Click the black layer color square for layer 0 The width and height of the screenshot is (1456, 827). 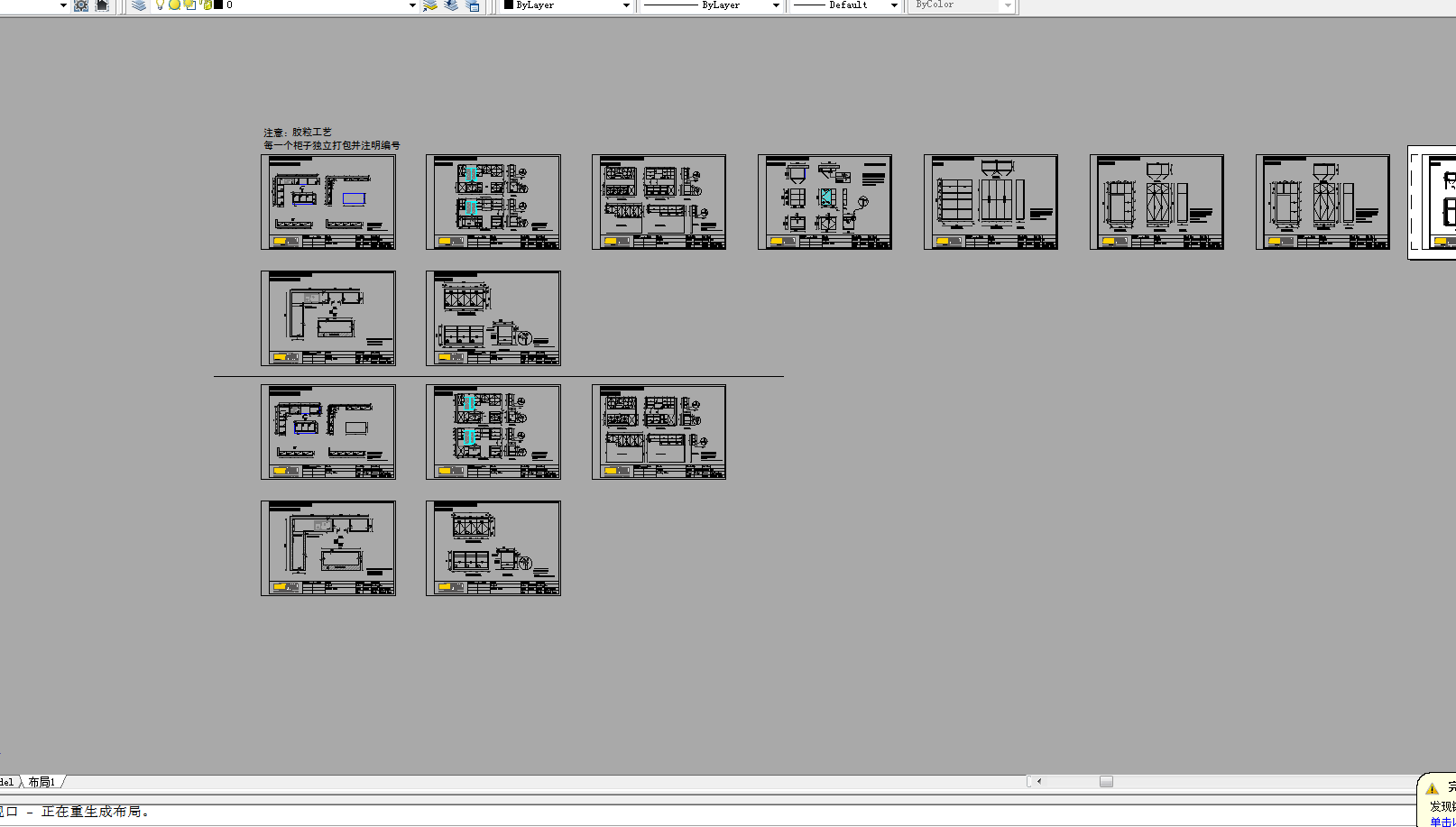pos(218,5)
